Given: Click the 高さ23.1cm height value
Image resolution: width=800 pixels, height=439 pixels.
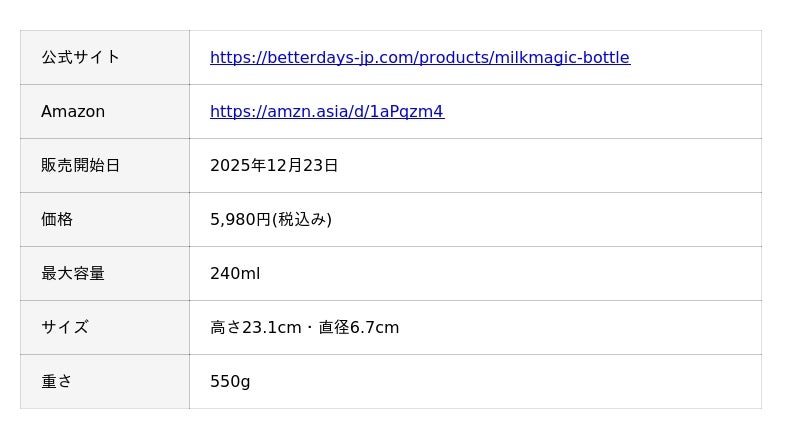Looking at the screenshot, I should [x=255, y=328].
